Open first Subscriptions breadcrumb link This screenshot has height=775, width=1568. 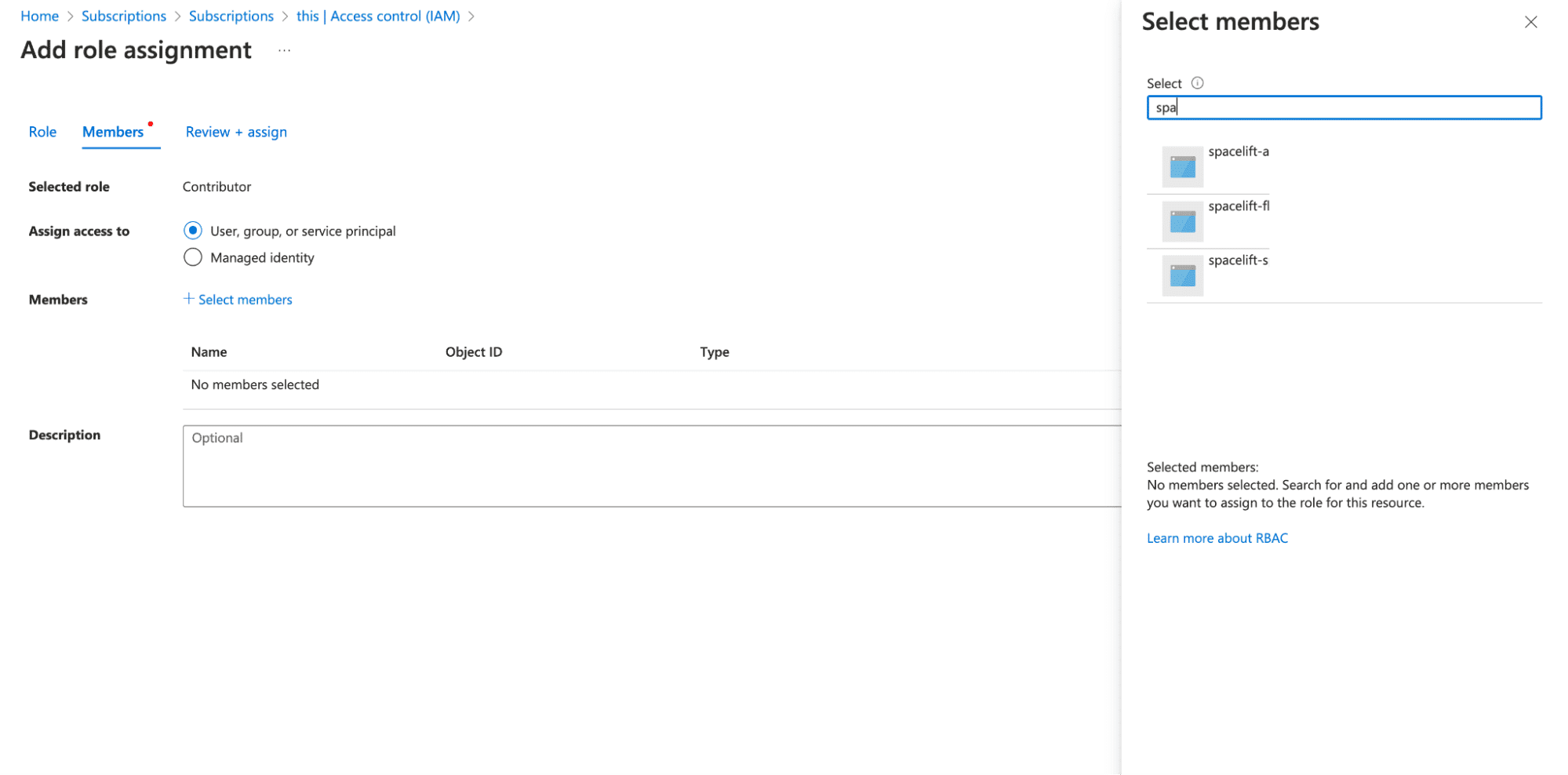[x=124, y=16]
